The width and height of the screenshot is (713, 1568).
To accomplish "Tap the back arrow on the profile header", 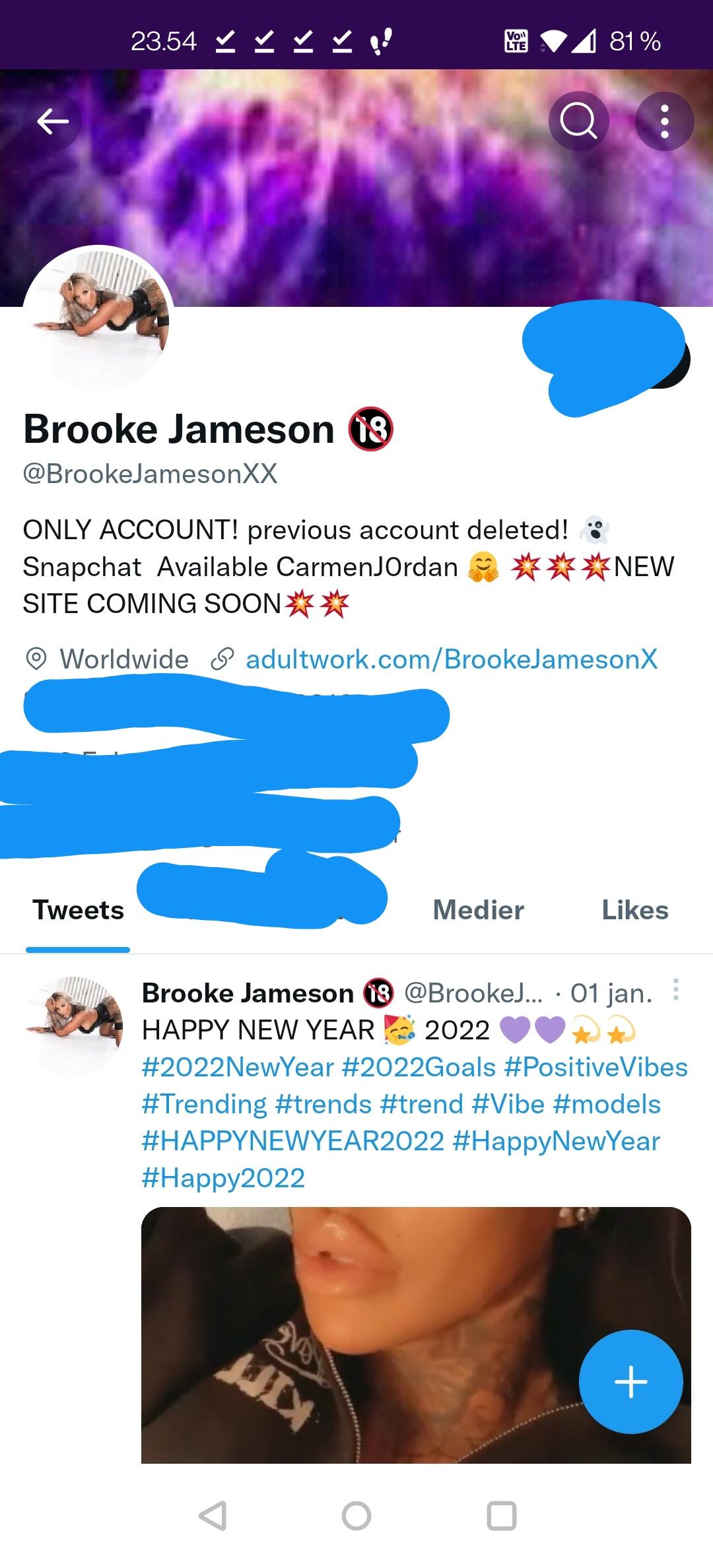I will click(53, 121).
